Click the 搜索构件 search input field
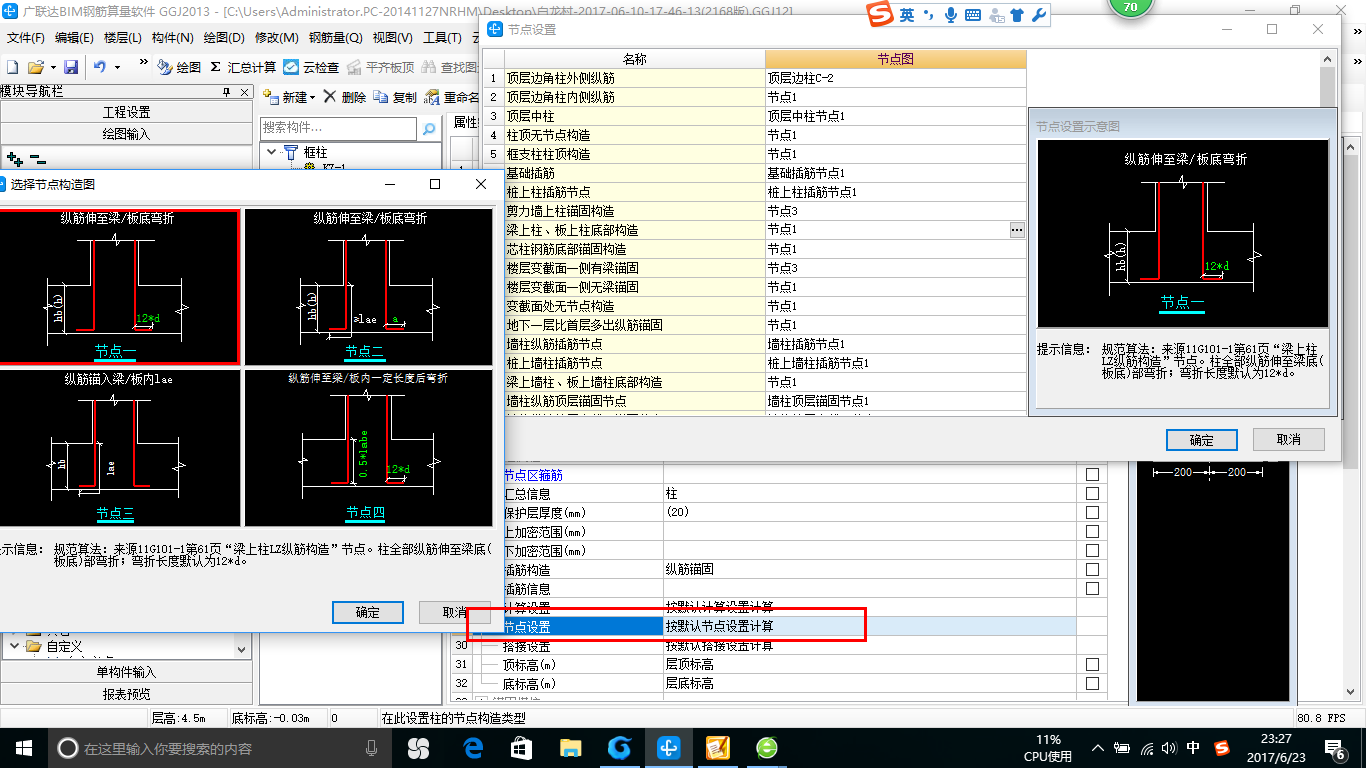Screen dimensions: 1366x768 click(338, 128)
